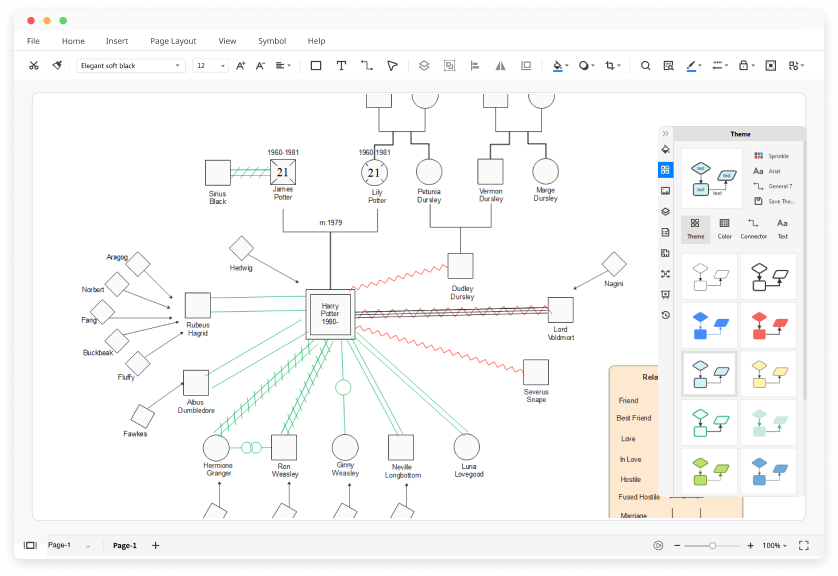Apply the black bold outline theme
This screenshot has width=838, height=576.
pos(769,276)
